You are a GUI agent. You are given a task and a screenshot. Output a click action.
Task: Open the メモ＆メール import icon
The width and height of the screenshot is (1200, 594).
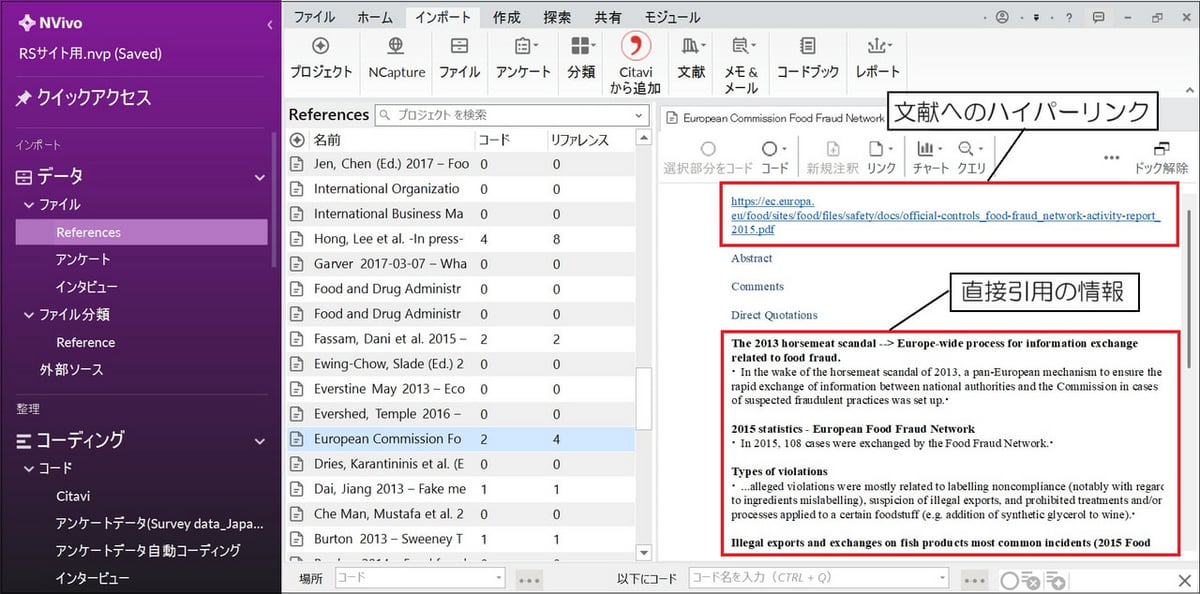tap(740, 47)
